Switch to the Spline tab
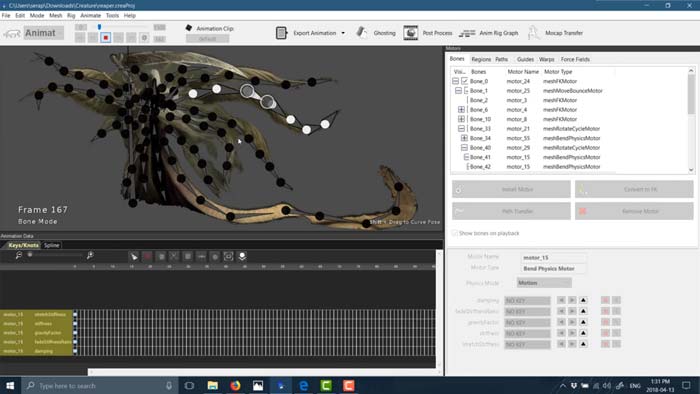 point(51,245)
